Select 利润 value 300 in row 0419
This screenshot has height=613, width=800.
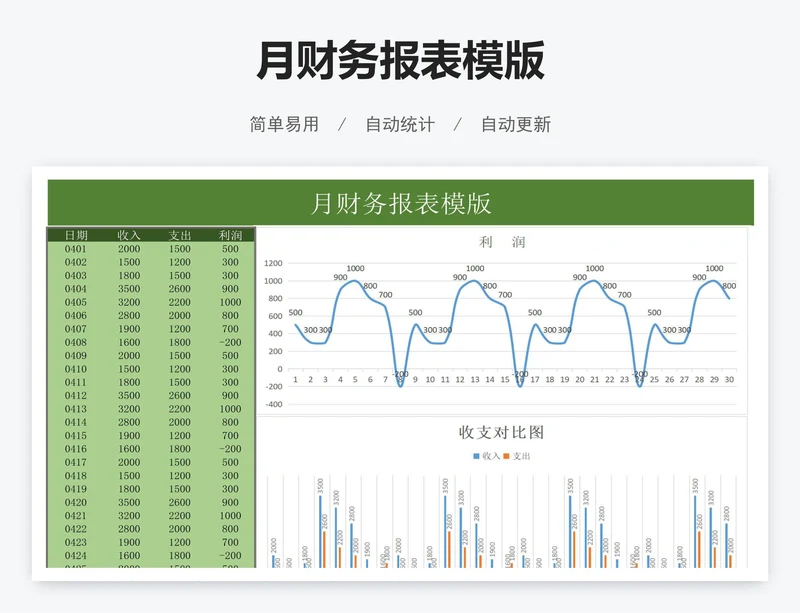(230, 488)
